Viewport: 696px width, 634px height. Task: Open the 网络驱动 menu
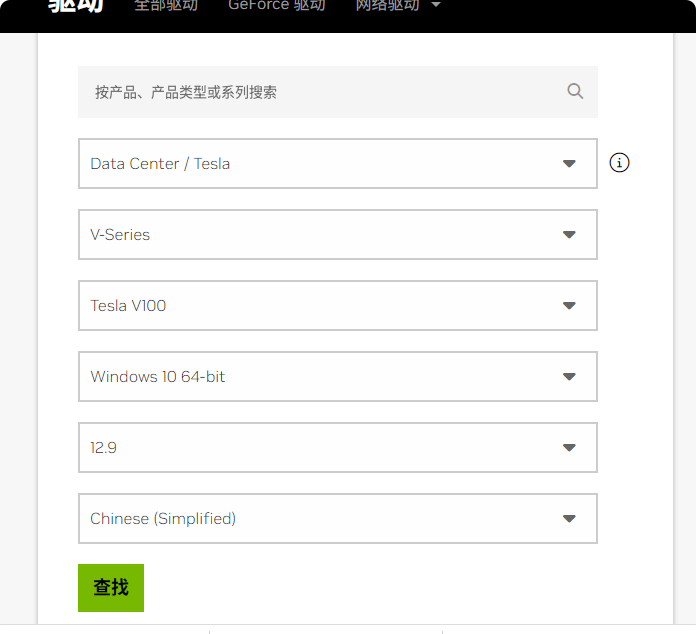click(387, 6)
